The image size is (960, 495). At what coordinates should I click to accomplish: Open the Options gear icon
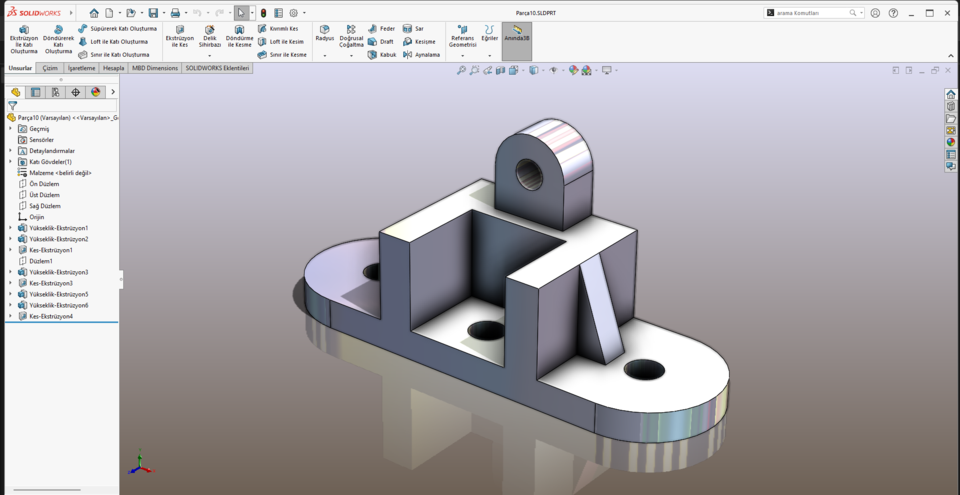[293, 13]
